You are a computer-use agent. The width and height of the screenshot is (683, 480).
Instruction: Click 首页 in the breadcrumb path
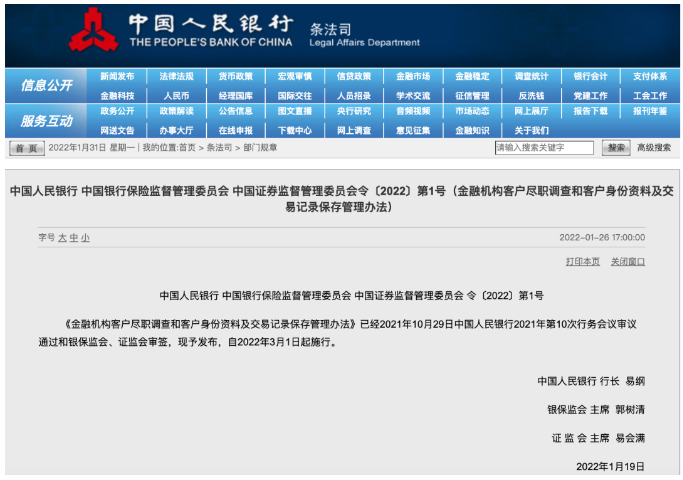click(187, 148)
